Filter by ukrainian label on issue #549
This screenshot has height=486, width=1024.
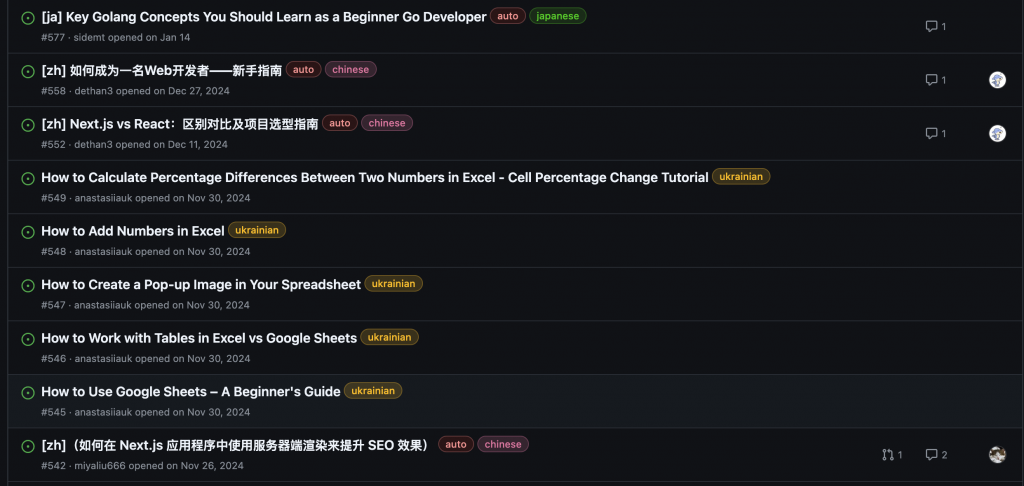click(741, 177)
